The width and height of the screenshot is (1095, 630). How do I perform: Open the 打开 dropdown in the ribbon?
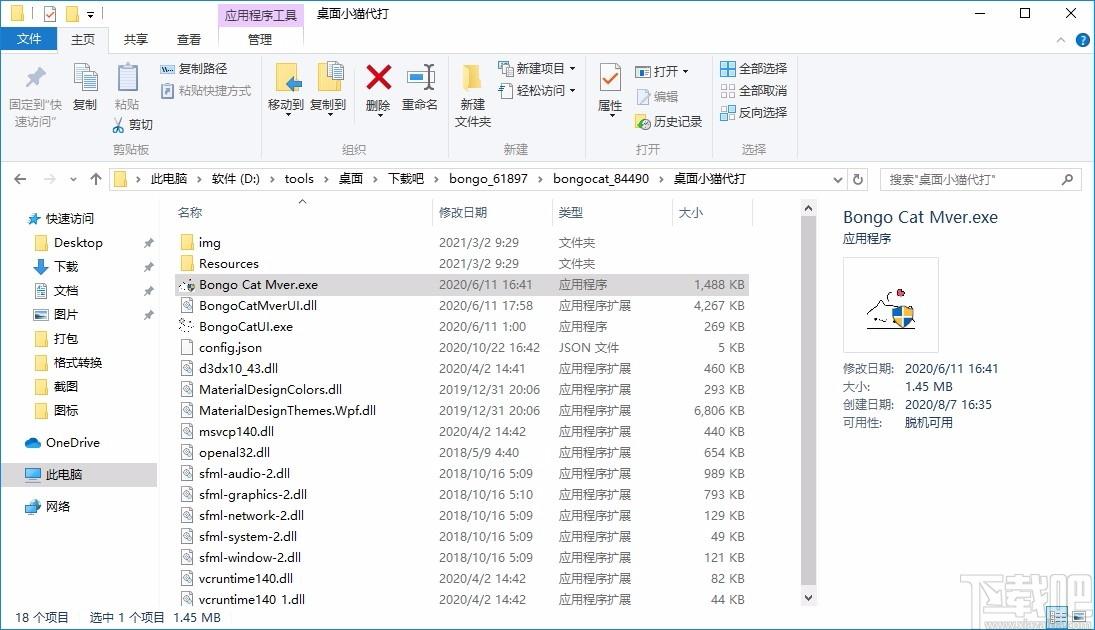point(661,71)
